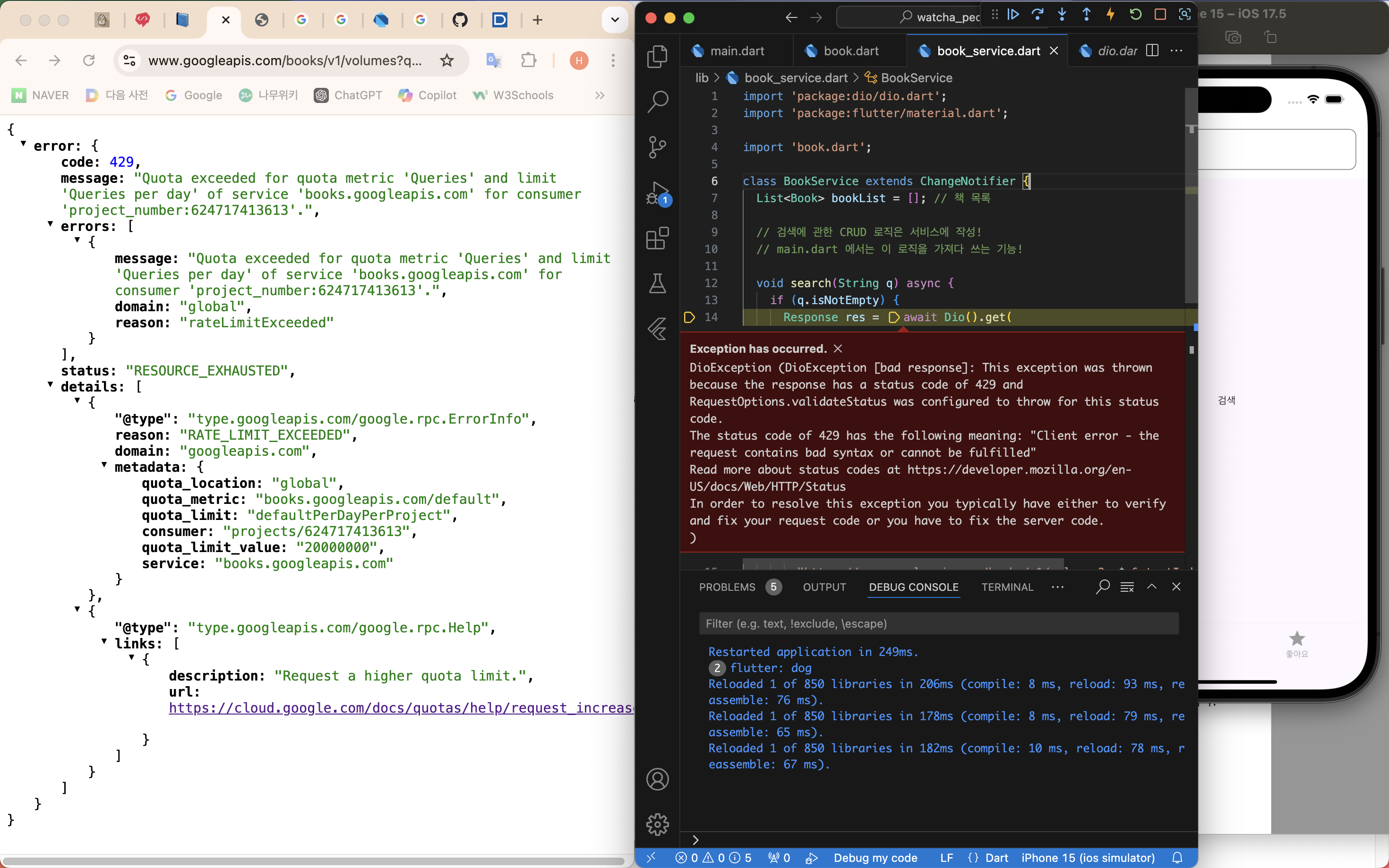Step into in the debug toolbar

(1062, 14)
